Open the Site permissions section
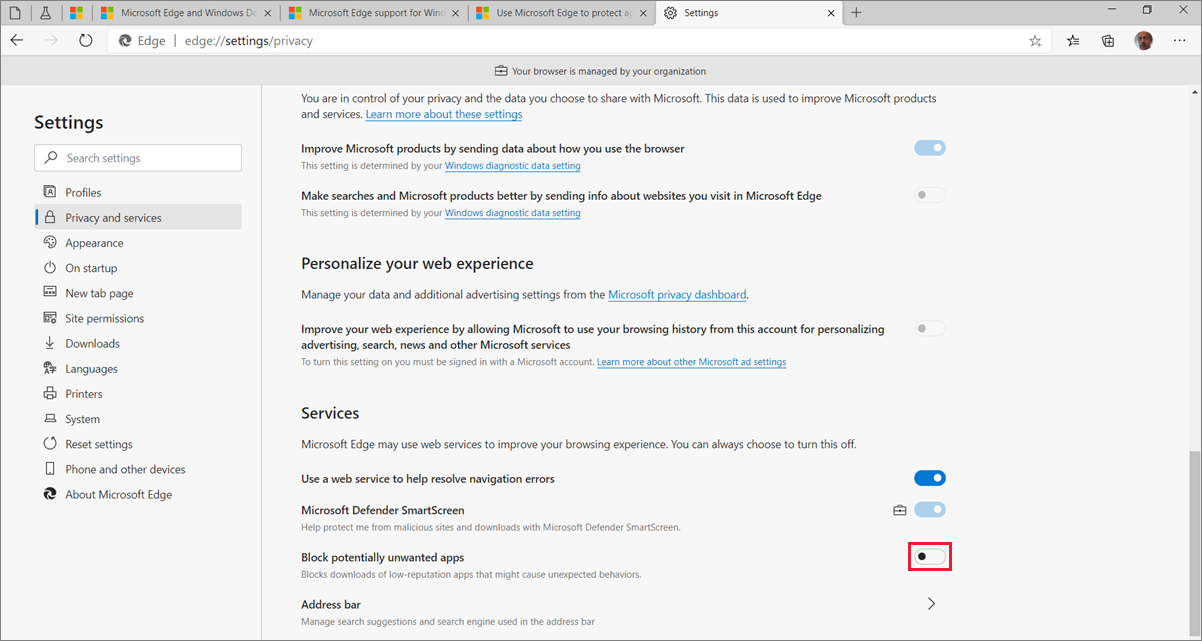Image resolution: width=1202 pixels, height=641 pixels. pyautogui.click(x=104, y=317)
